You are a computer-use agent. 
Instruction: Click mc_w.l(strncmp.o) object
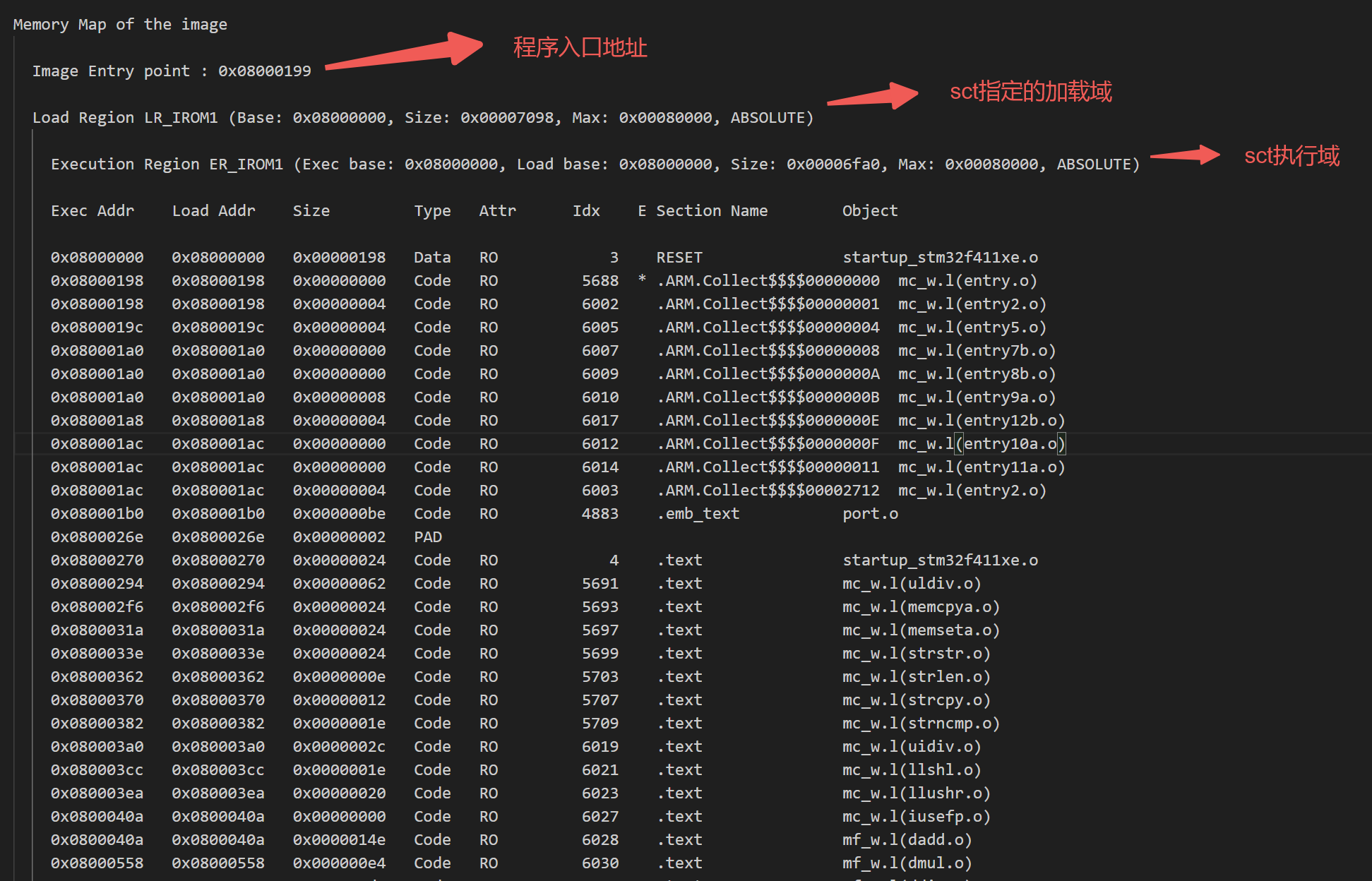(x=921, y=724)
